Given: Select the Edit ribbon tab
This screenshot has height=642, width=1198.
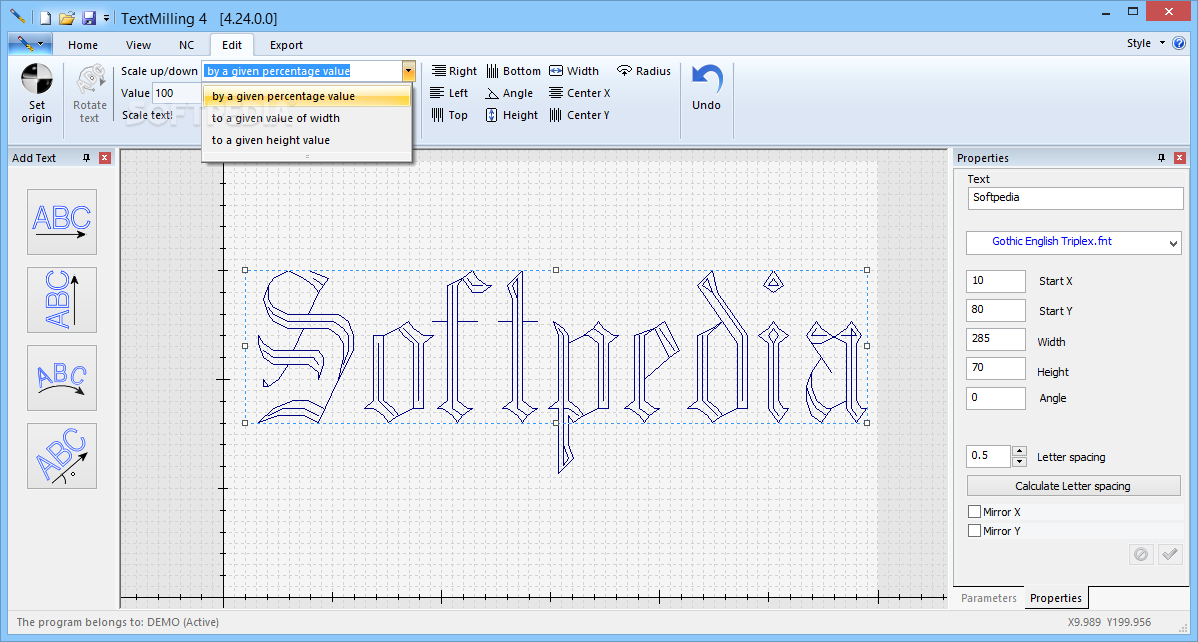Looking at the screenshot, I should [232, 45].
